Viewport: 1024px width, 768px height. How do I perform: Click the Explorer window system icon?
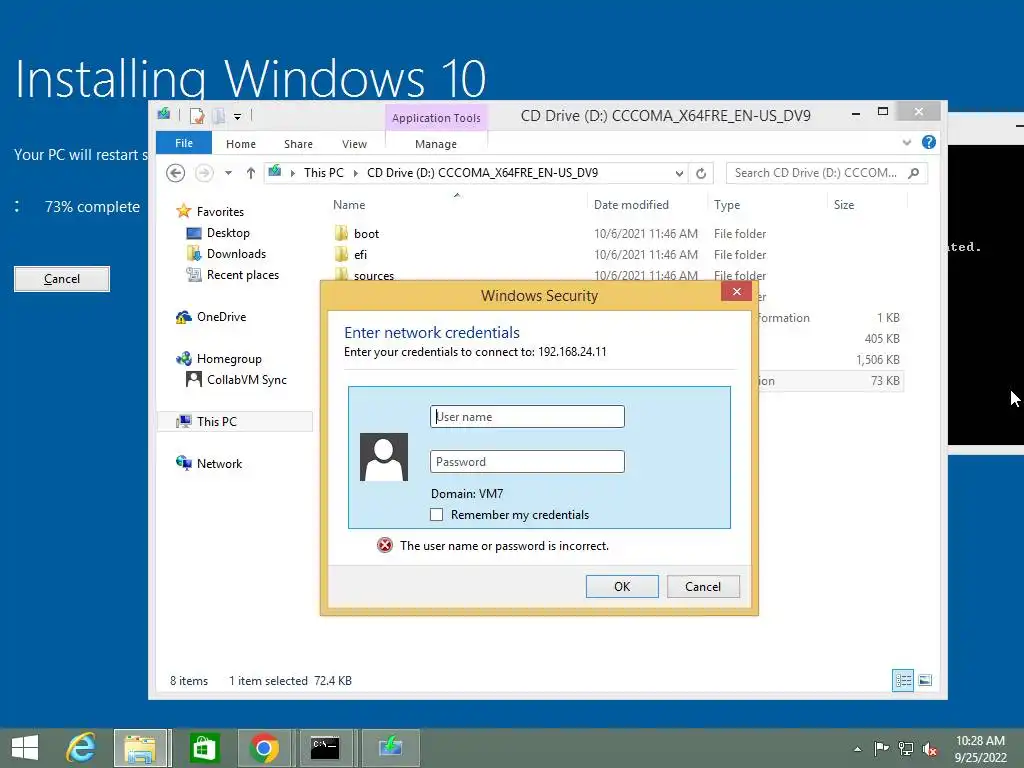(164, 114)
